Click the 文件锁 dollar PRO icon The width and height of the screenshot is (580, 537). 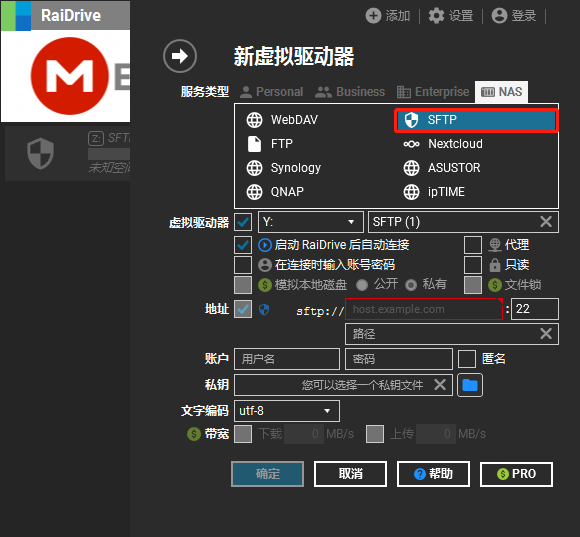coord(495,285)
